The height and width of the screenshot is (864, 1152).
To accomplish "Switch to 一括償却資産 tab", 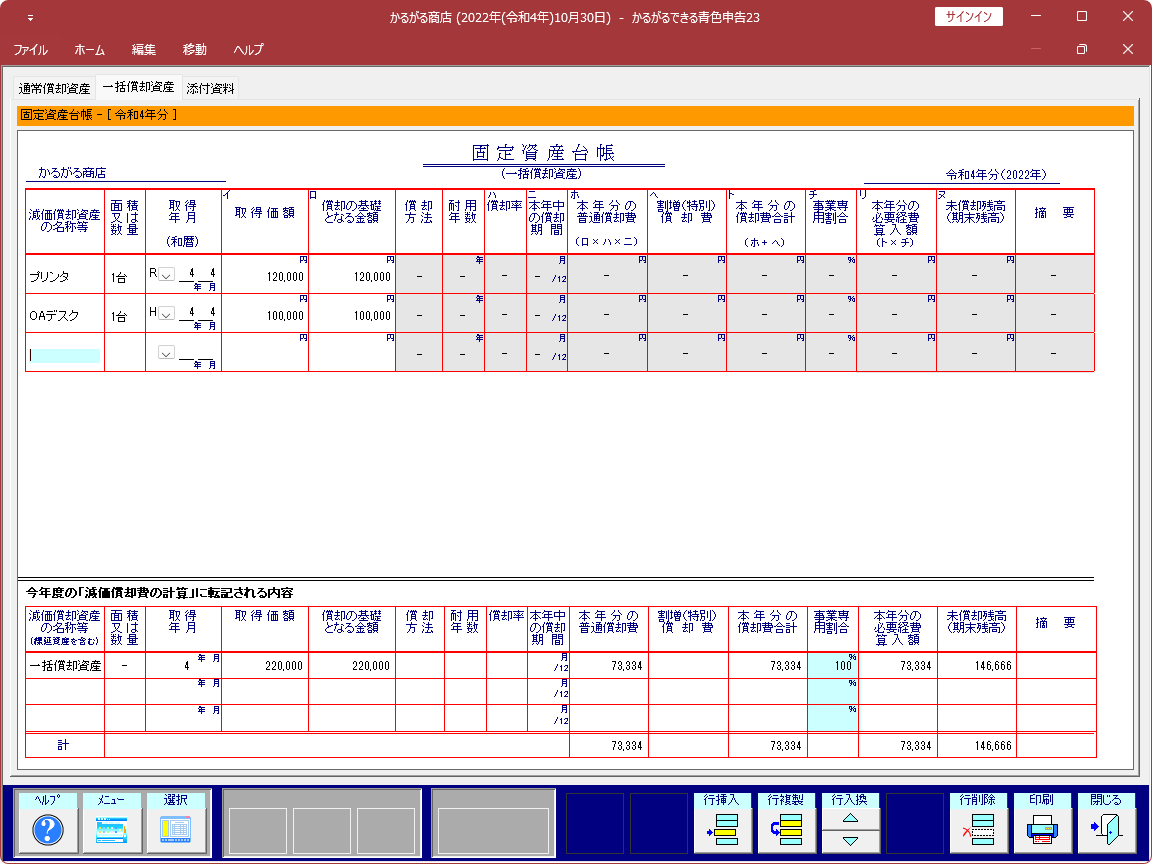I will pos(138,87).
